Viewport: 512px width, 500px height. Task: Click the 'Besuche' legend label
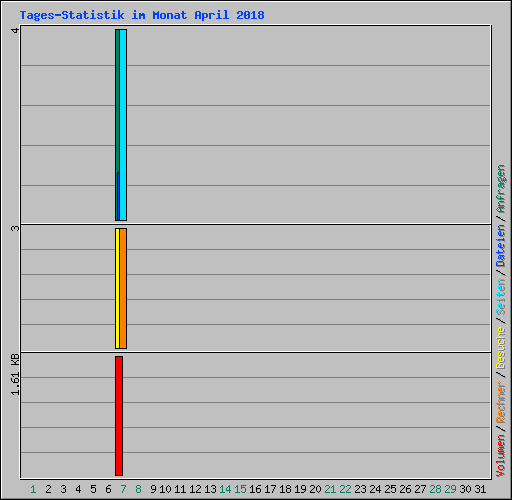(x=501, y=348)
